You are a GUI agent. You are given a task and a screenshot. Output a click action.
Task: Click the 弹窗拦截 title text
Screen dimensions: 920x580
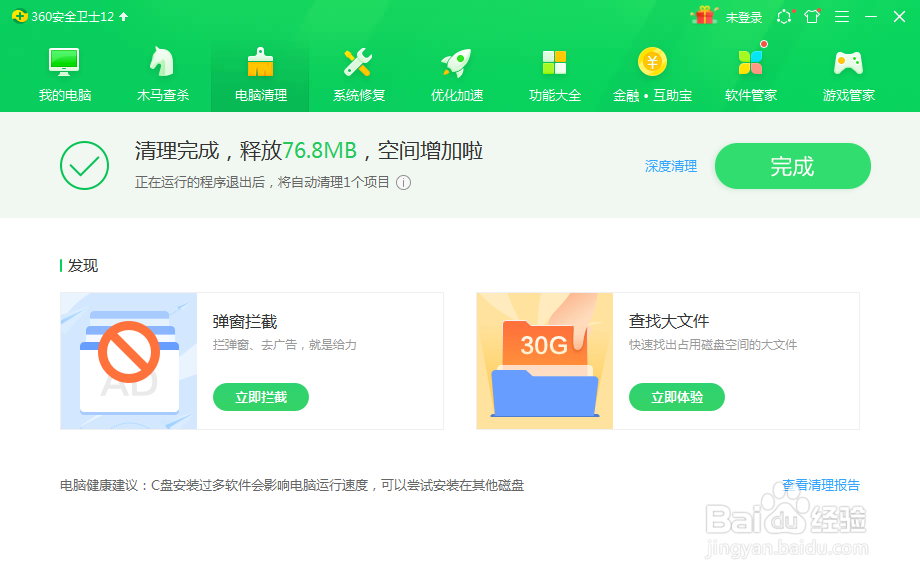click(x=245, y=321)
